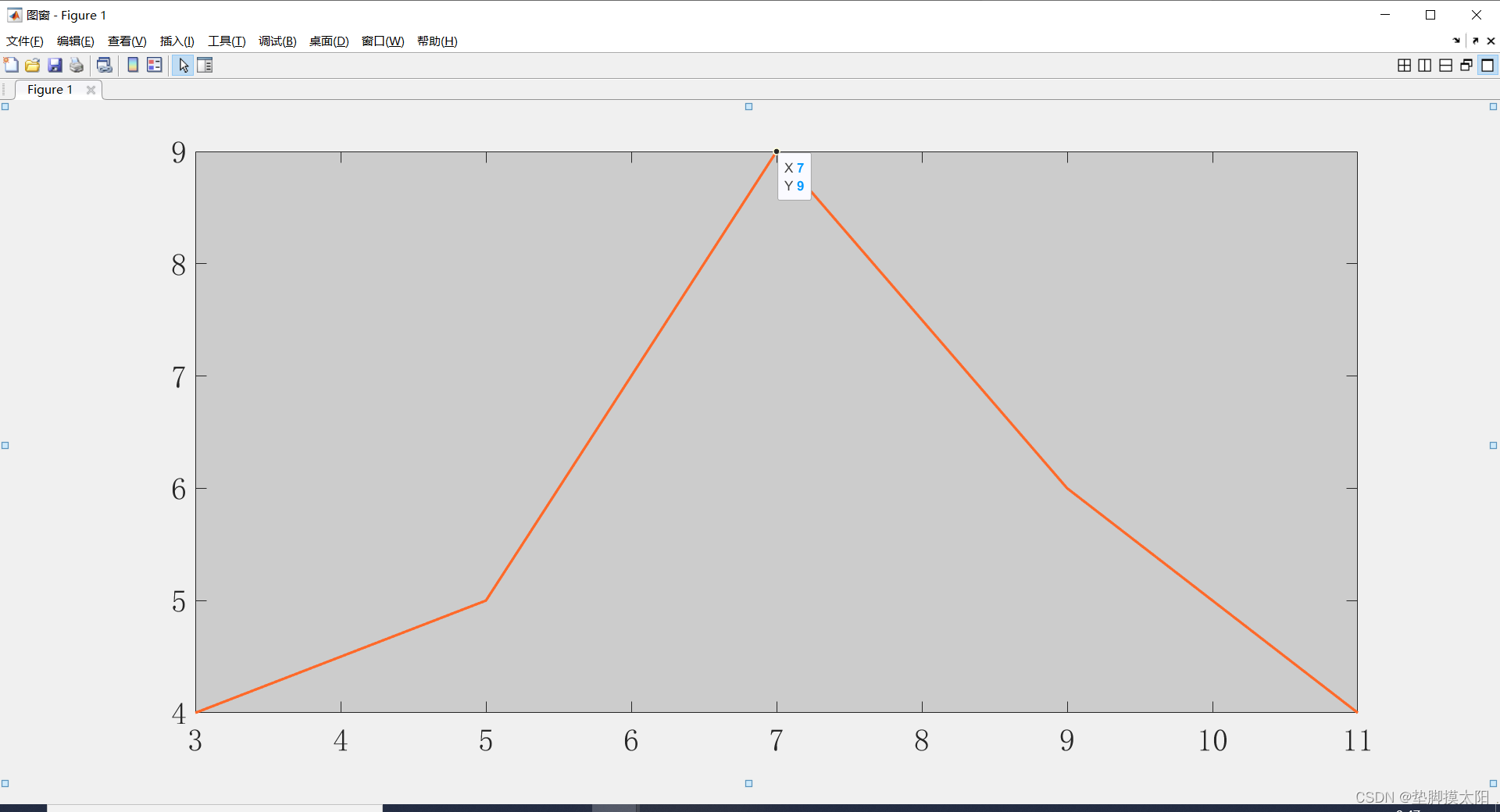Tile figures left and right
This screenshot has height=812, width=1500.
point(1425,66)
